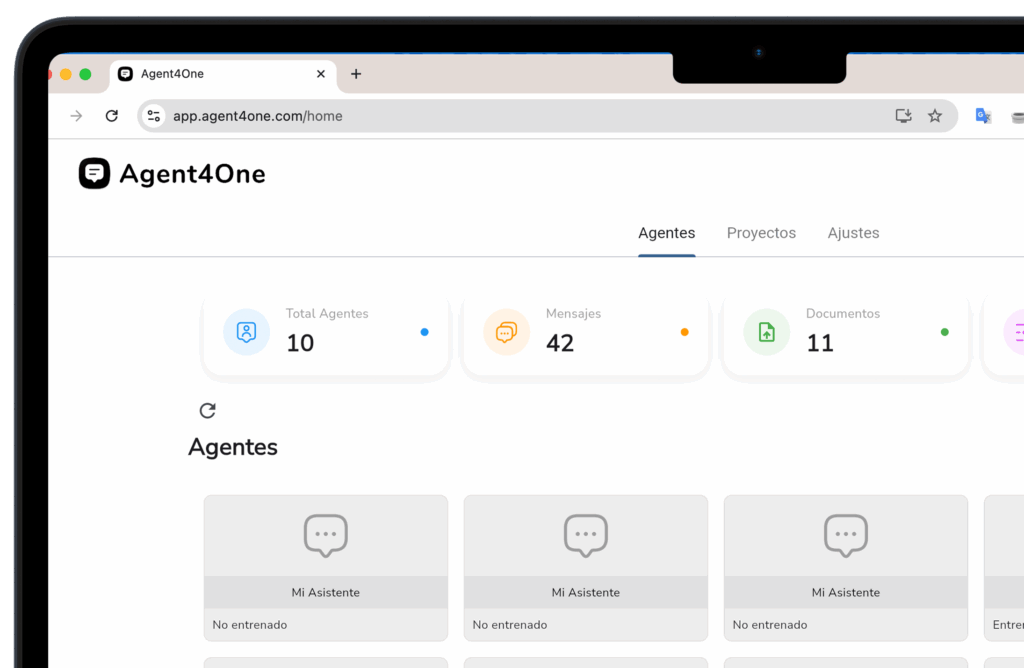Click the Mensajes count 42
1024x668 pixels.
[560, 343]
